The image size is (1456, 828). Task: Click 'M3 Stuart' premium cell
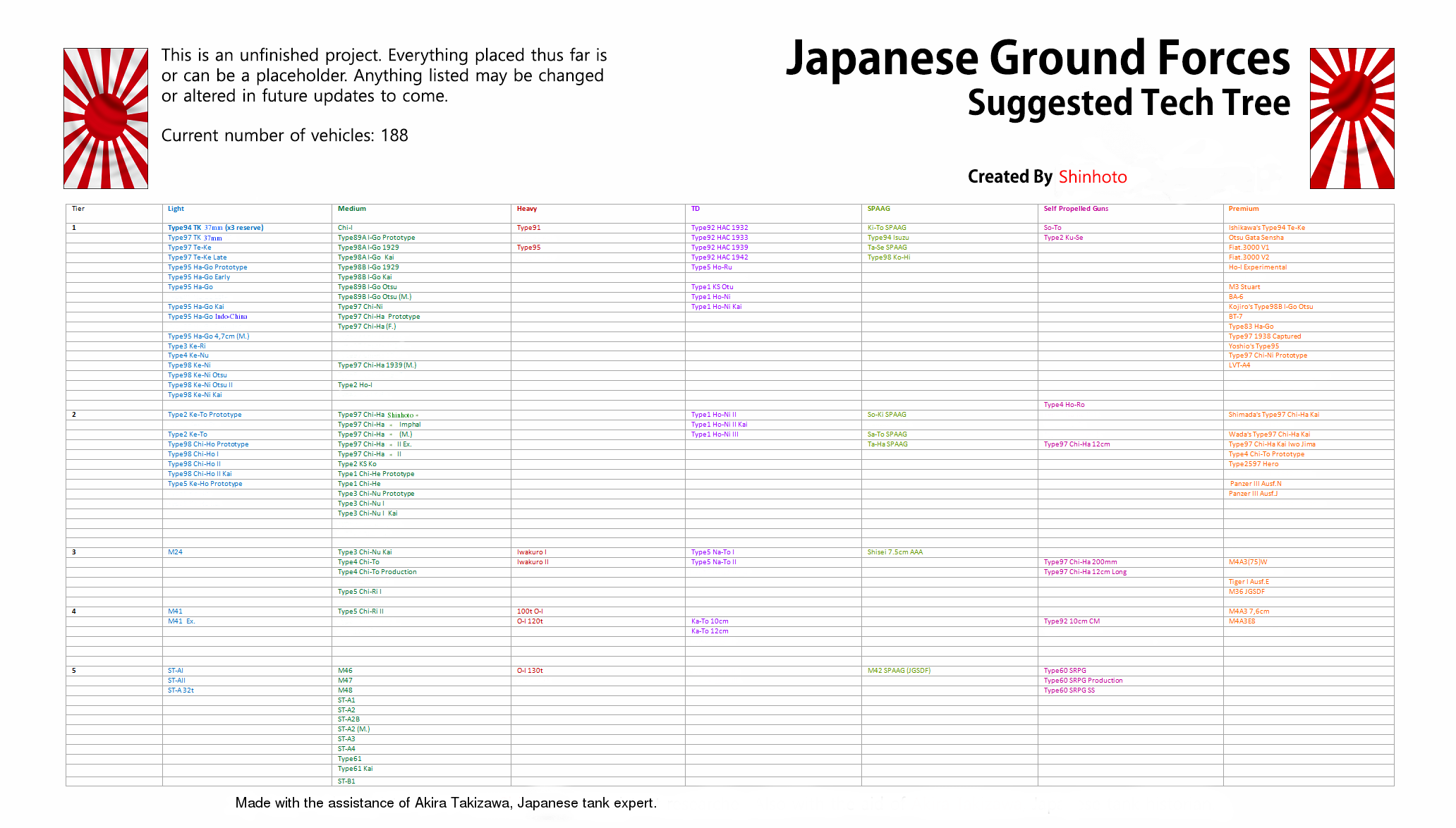point(1244,287)
